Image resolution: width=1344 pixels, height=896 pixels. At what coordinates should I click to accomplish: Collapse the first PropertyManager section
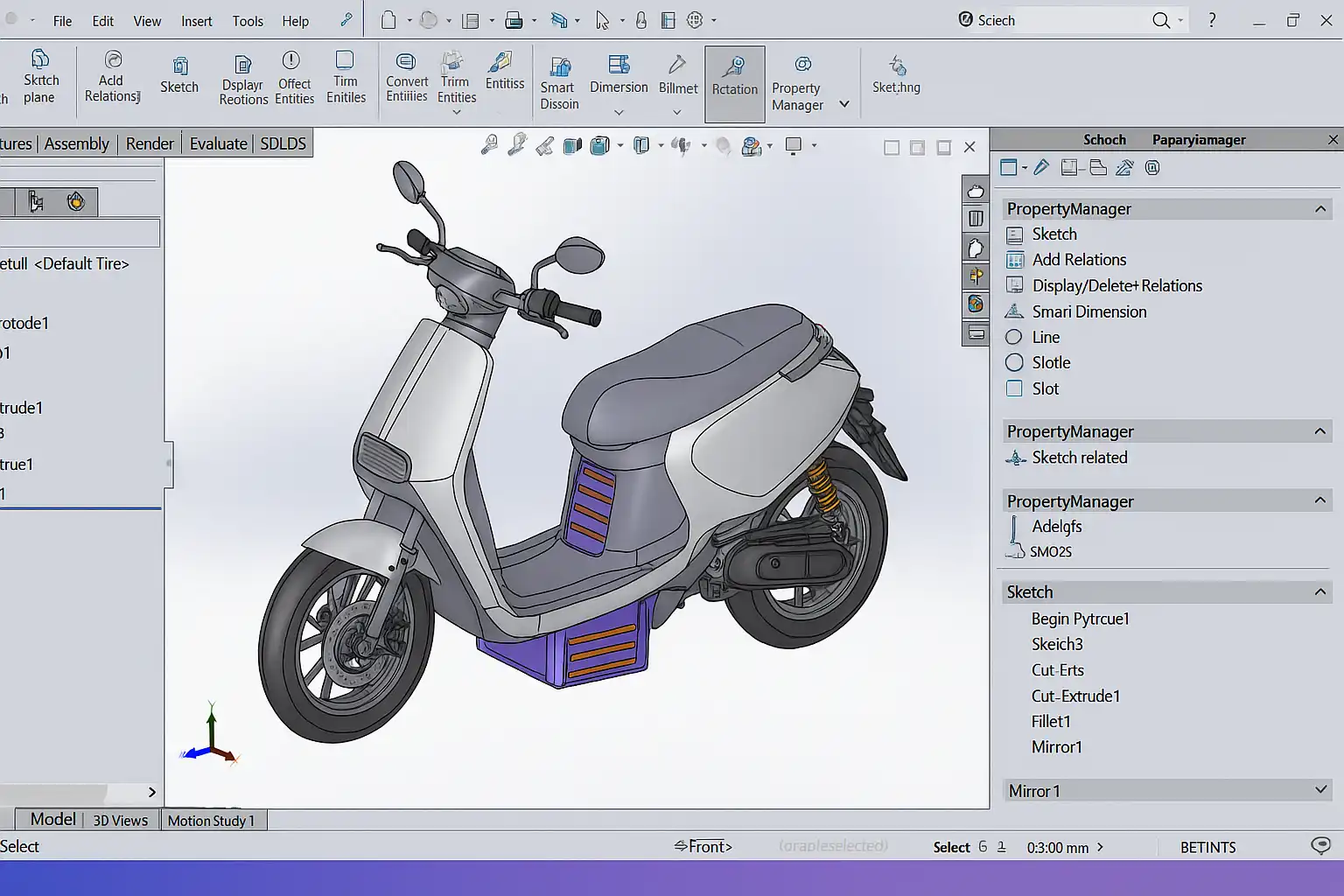click(x=1320, y=209)
